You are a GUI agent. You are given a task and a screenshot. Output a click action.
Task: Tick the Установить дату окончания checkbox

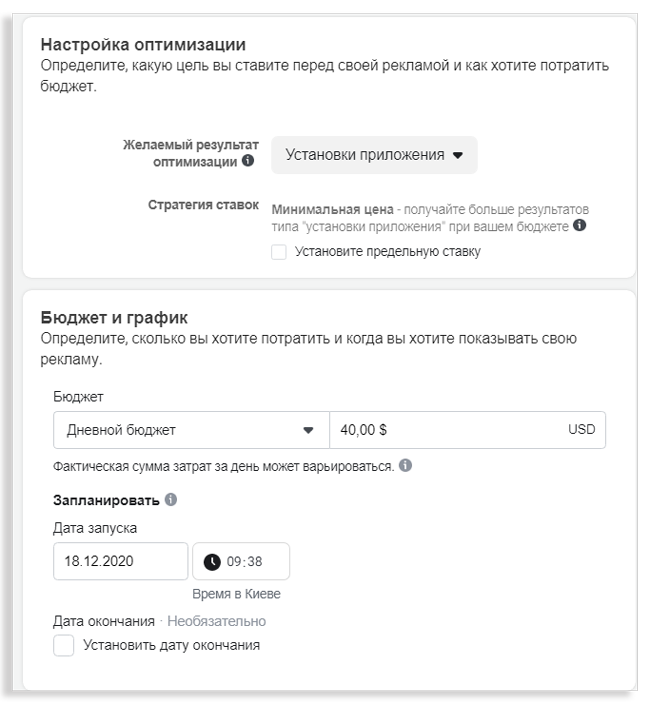[63, 645]
